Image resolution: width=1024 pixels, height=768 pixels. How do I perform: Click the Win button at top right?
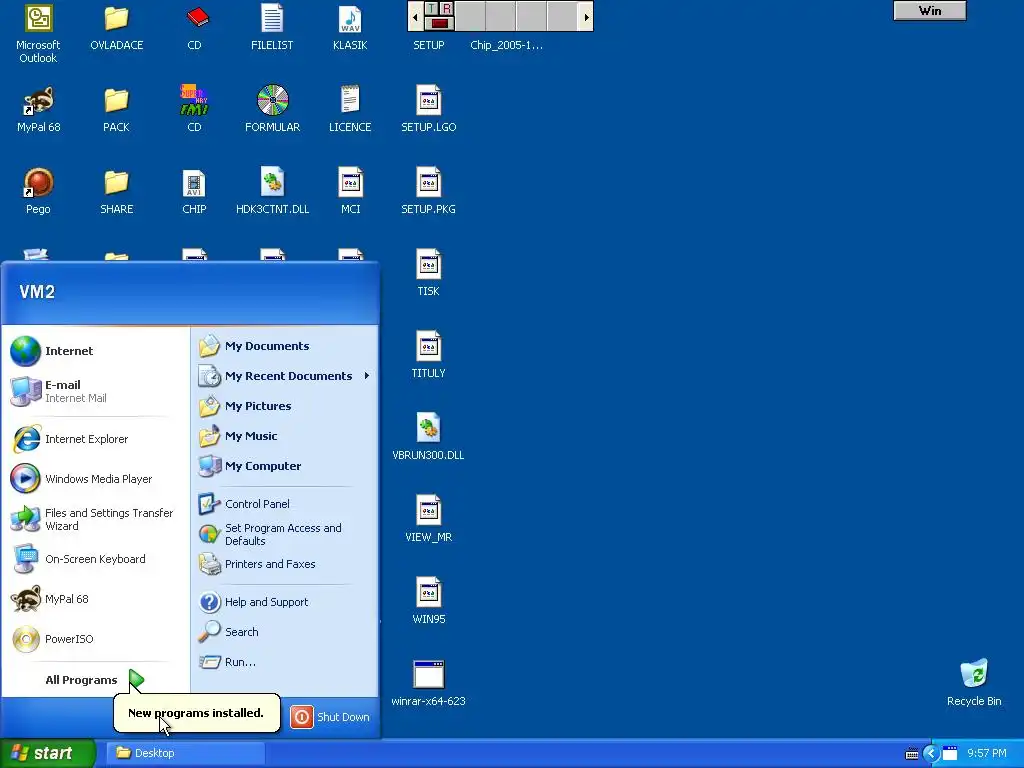[929, 10]
